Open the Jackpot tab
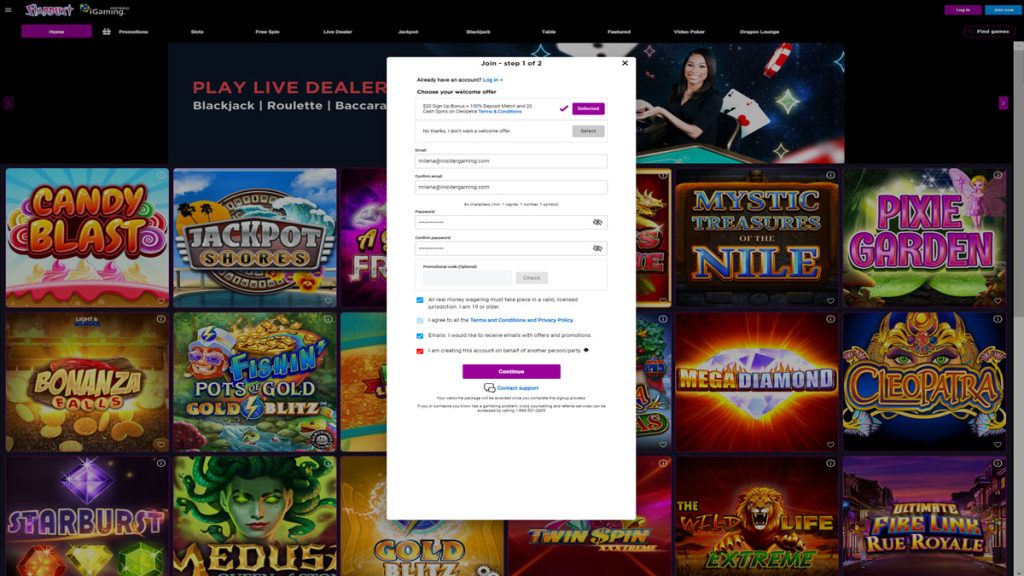Screen dimensions: 1024x576 [408, 31]
